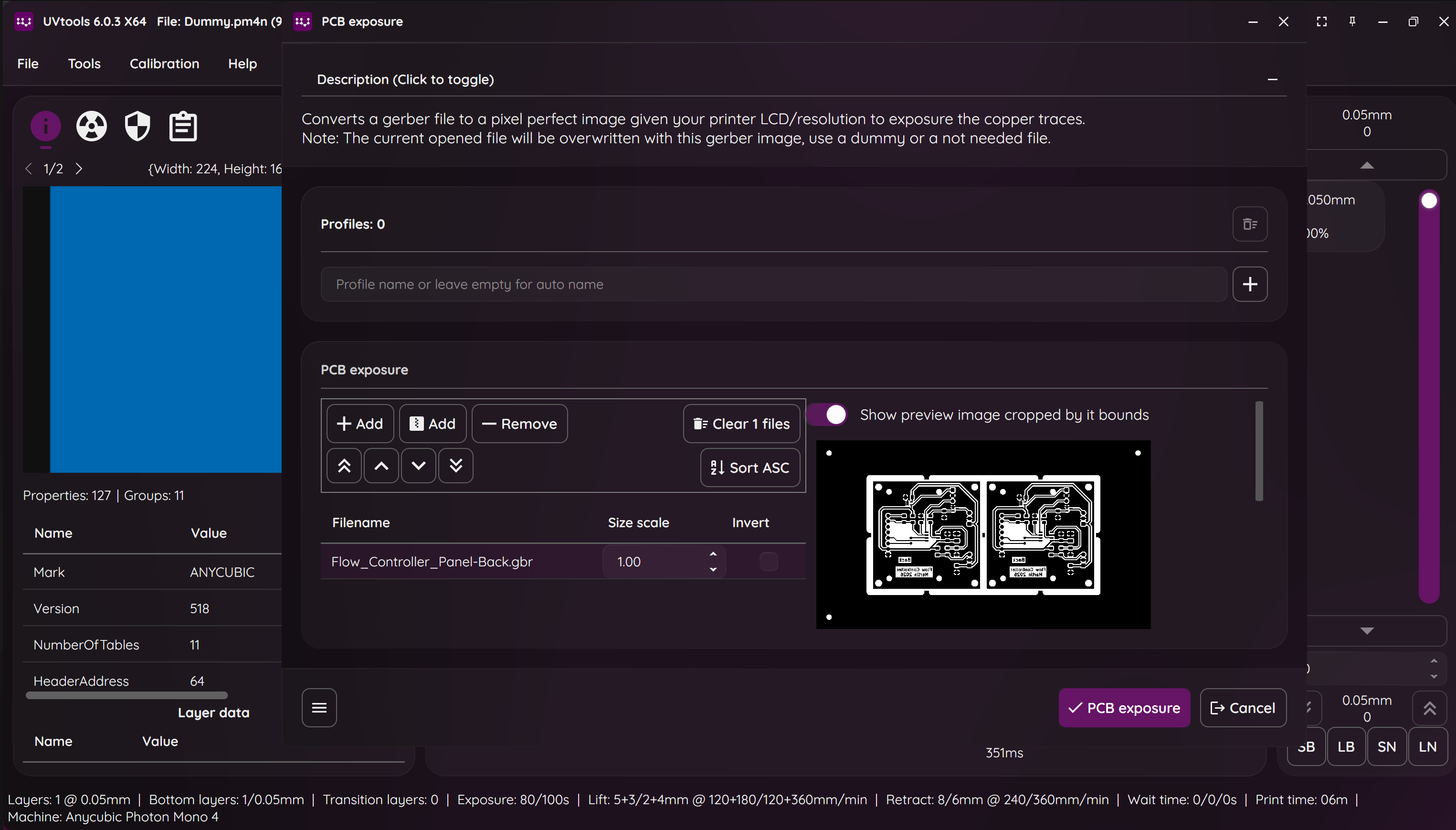Click the down triangle below layer slider
The image size is (1456, 830).
[x=1367, y=630]
